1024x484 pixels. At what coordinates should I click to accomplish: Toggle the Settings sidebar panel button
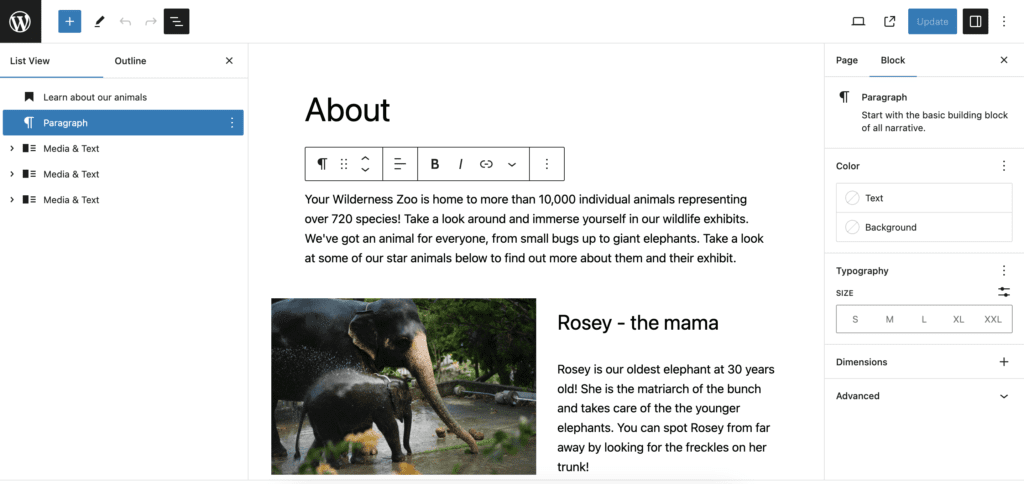975,21
